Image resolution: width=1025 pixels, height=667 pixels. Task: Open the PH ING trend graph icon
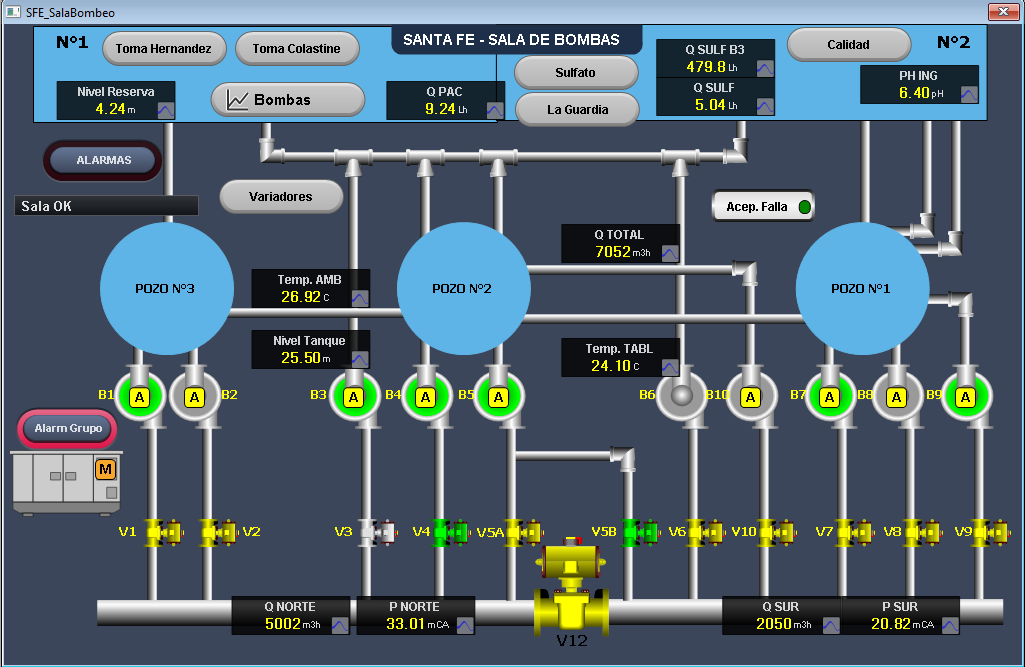pos(969,94)
